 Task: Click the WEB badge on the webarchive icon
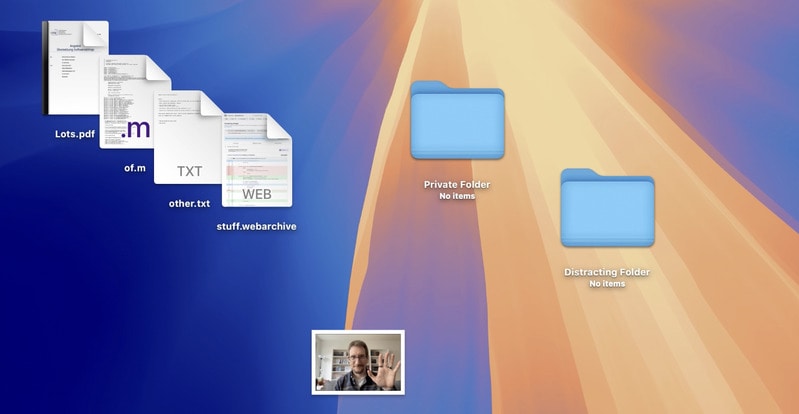coord(257,193)
